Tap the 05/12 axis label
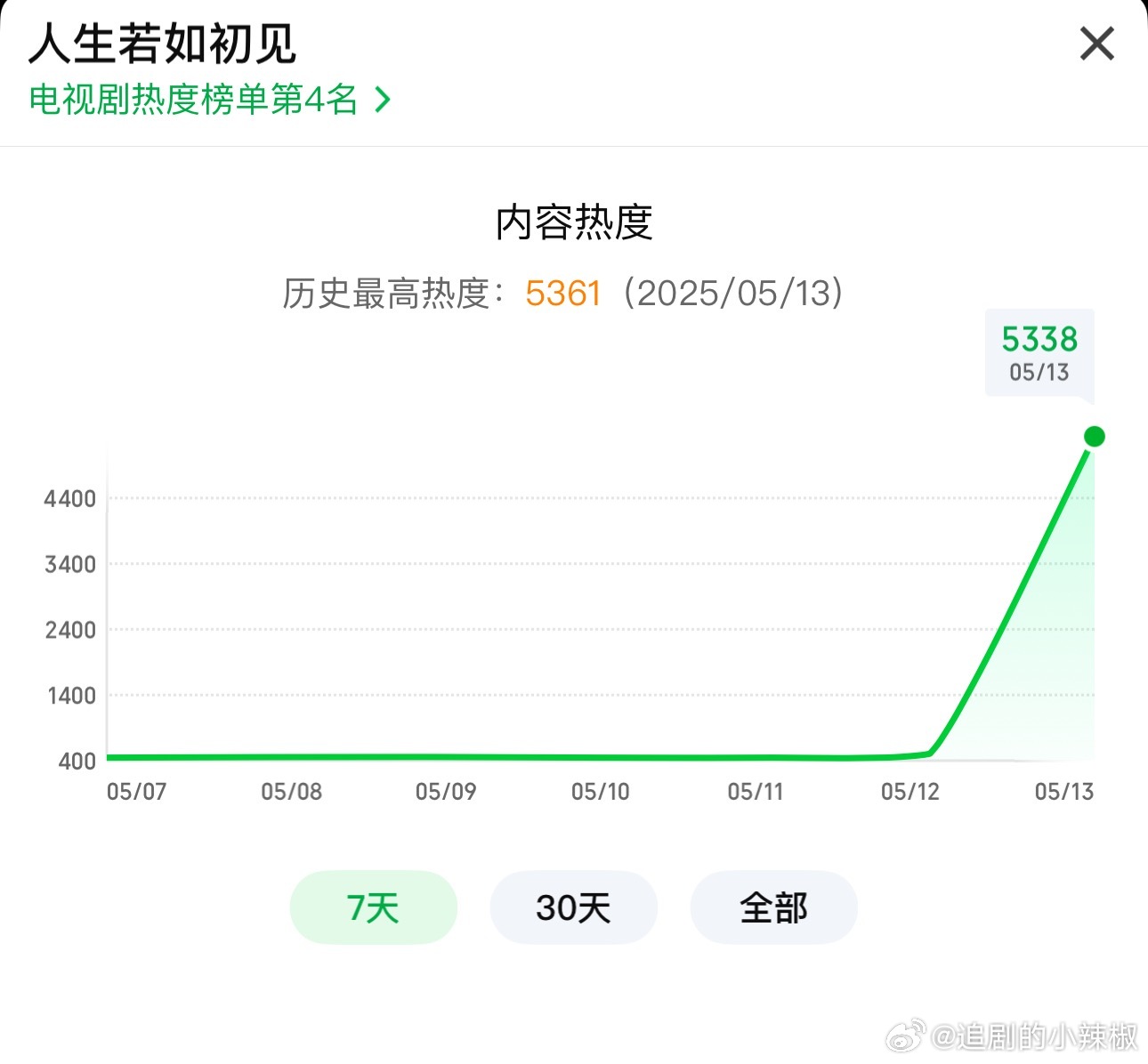The width and height of the screenshot is (1148, 1064). click(x=910, y=792)
